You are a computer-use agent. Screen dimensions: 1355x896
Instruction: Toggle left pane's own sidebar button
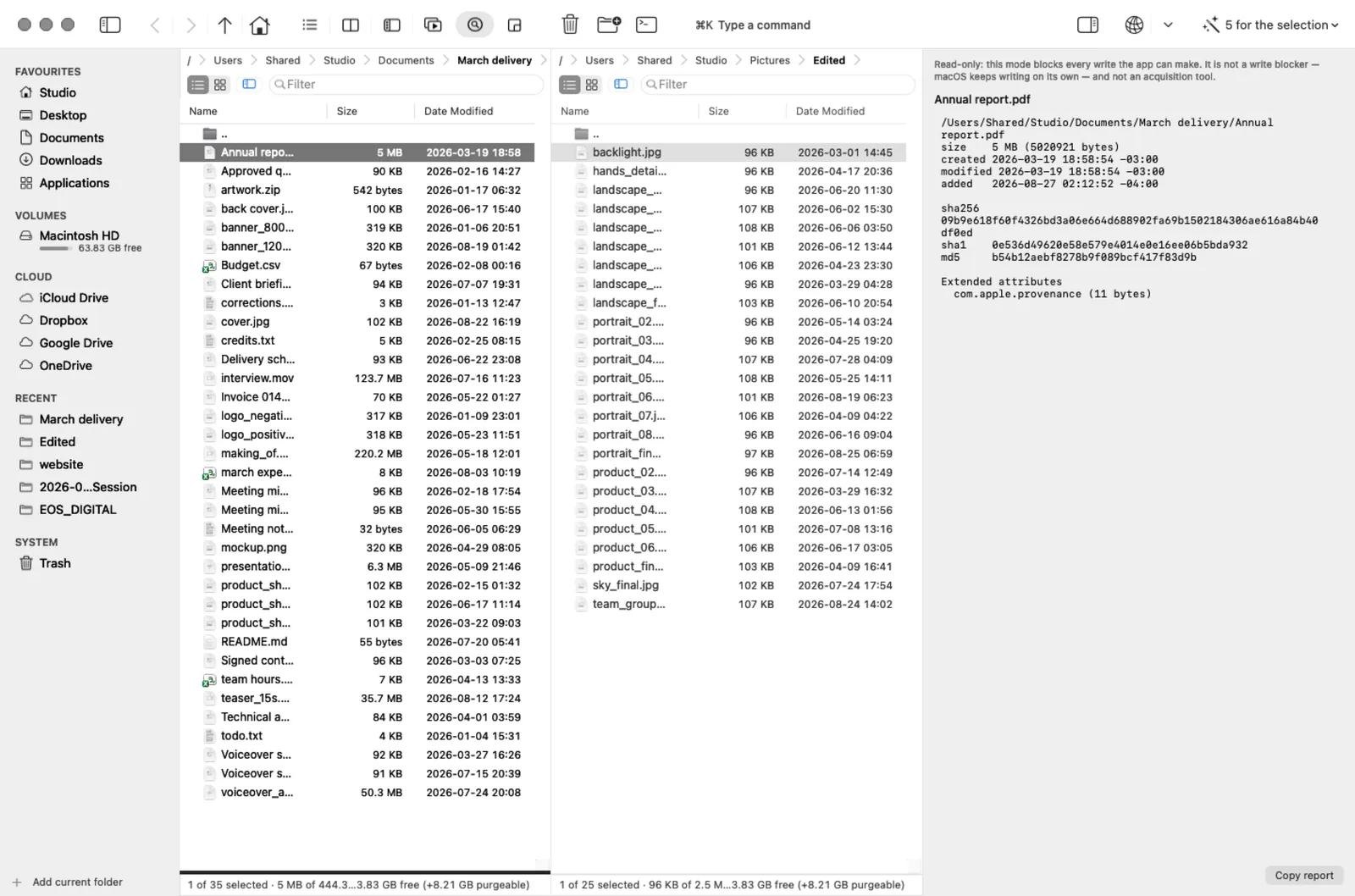point(249,85)
